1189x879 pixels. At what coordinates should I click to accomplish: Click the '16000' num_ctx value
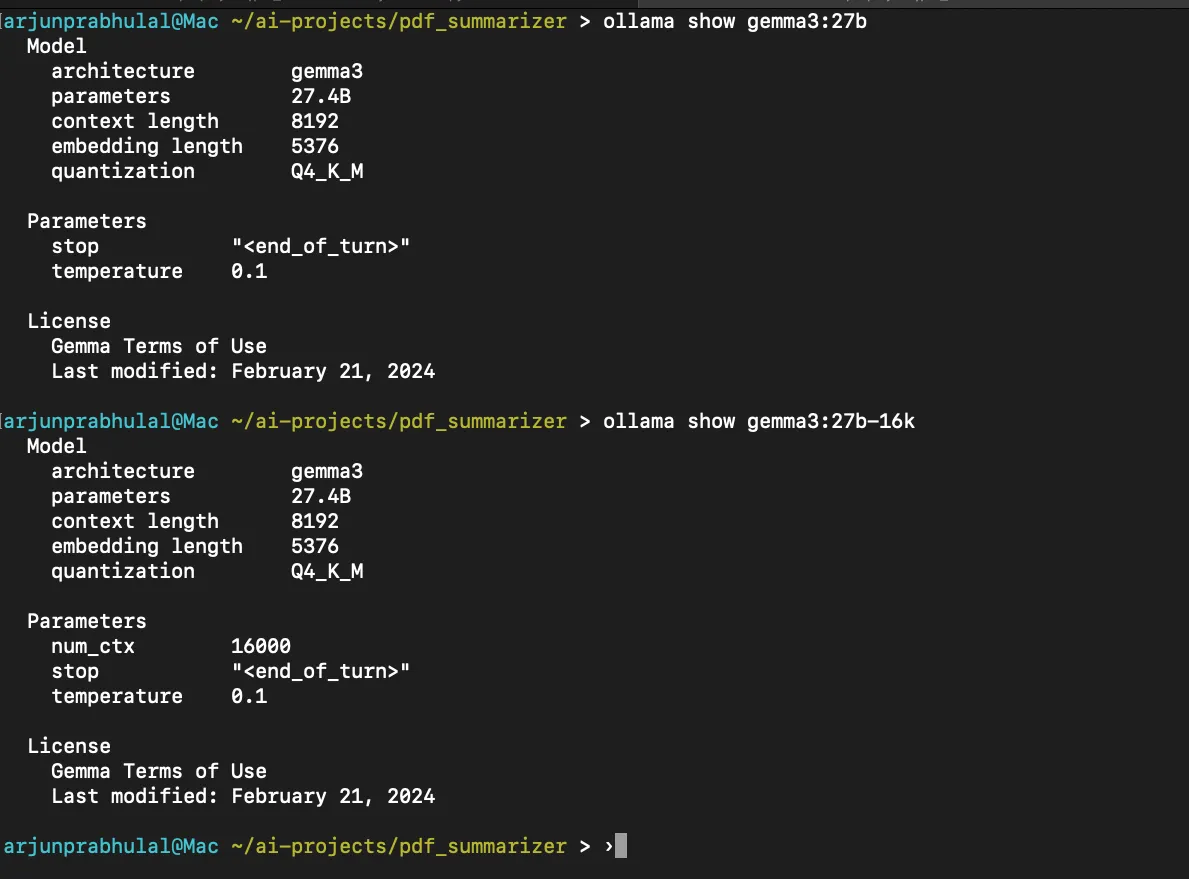click(x=261, y=646)
